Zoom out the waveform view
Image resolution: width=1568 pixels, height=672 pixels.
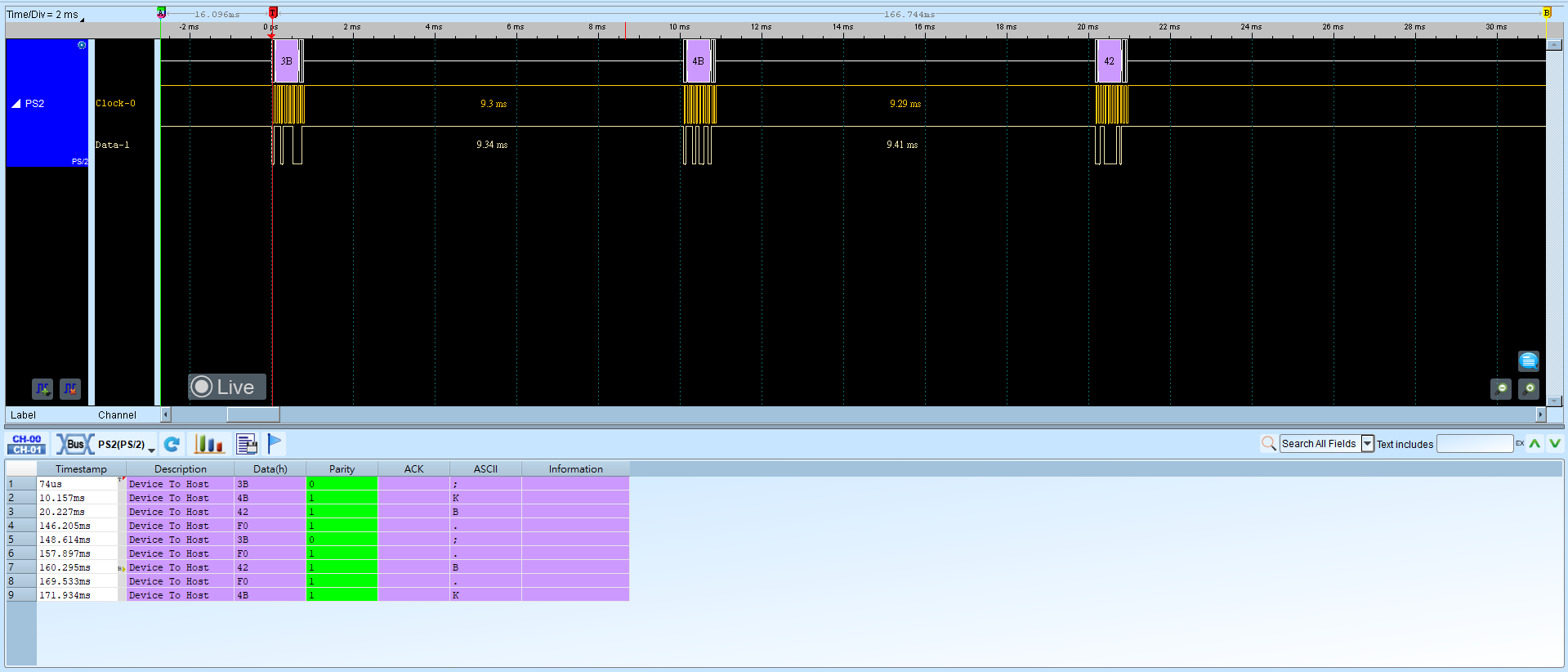[x=1501, y=389]
